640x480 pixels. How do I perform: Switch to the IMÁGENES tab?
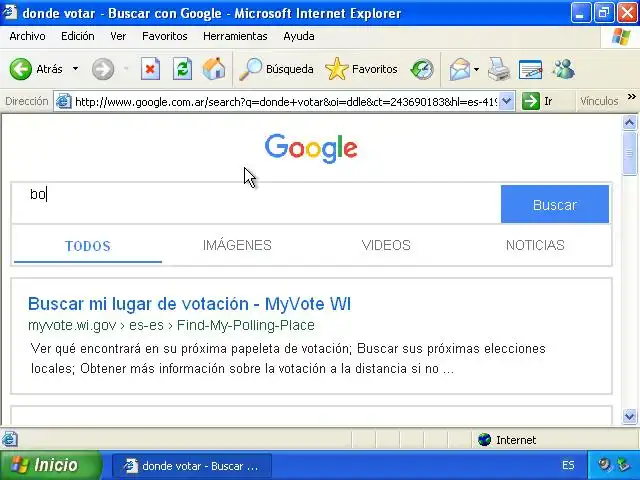click(237, 245)
